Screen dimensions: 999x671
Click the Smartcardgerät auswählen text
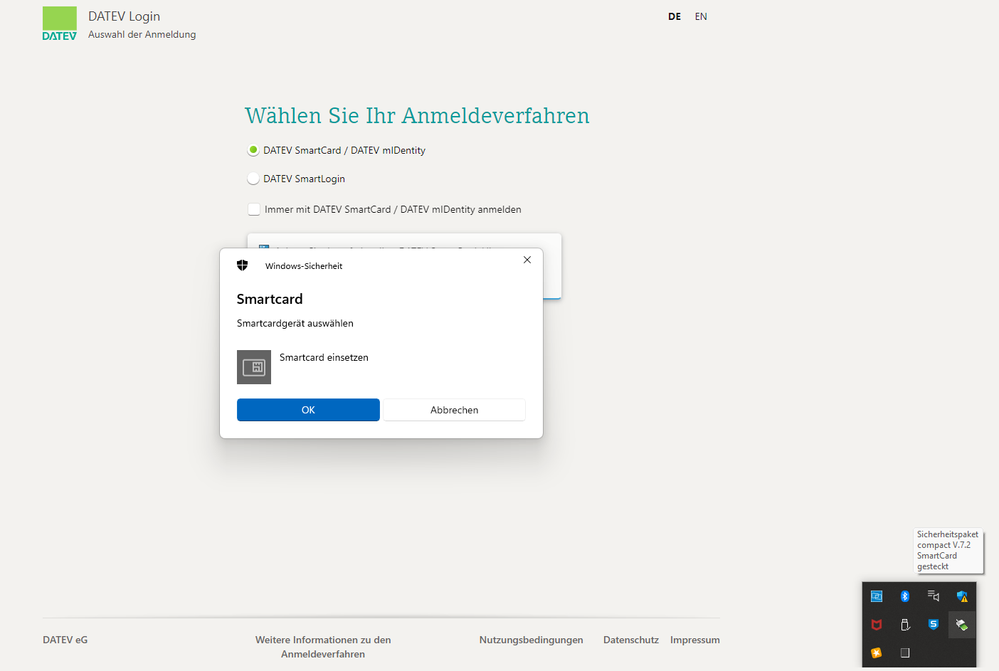pos(295,323)
